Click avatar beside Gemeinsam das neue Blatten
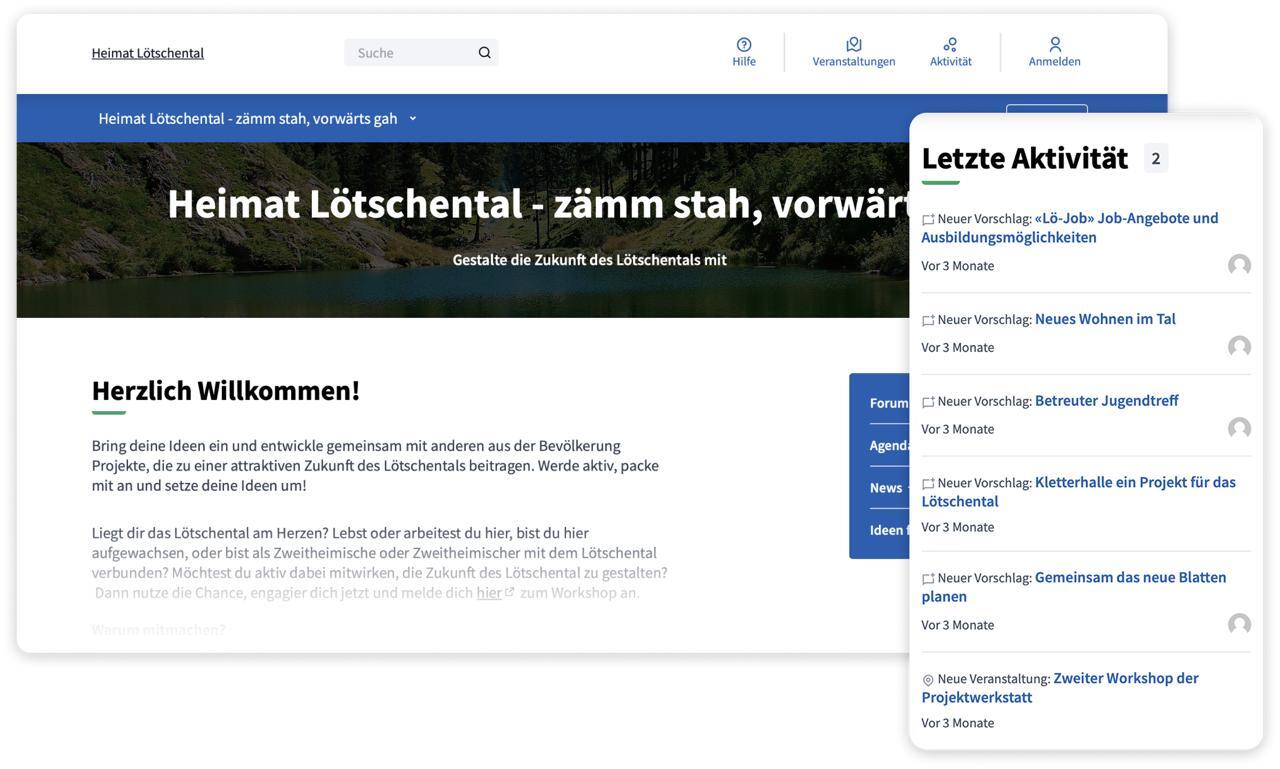 point(1239,625)
